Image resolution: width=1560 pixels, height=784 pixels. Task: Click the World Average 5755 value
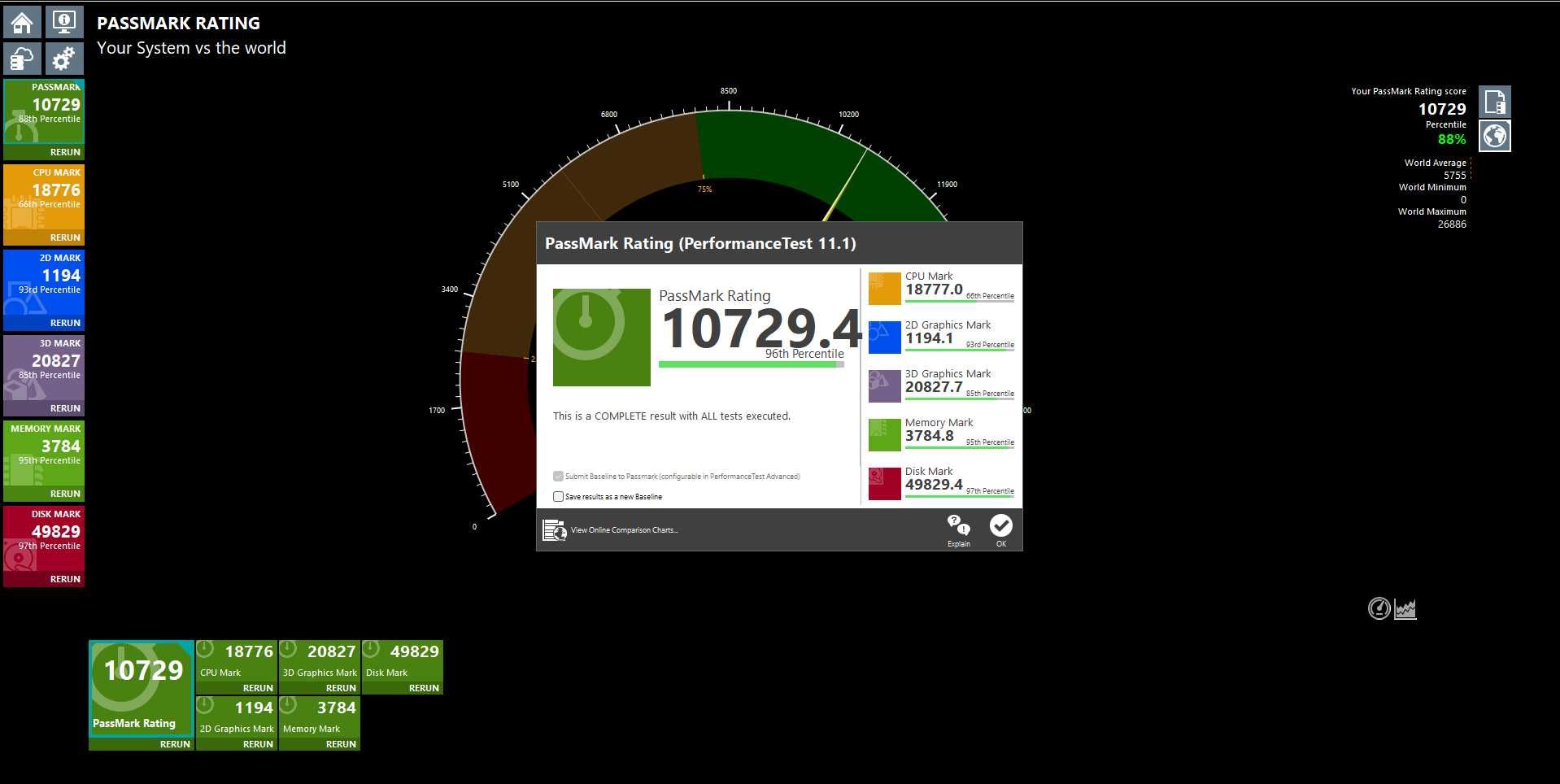pyautogui.click(x=1455, y=175)
